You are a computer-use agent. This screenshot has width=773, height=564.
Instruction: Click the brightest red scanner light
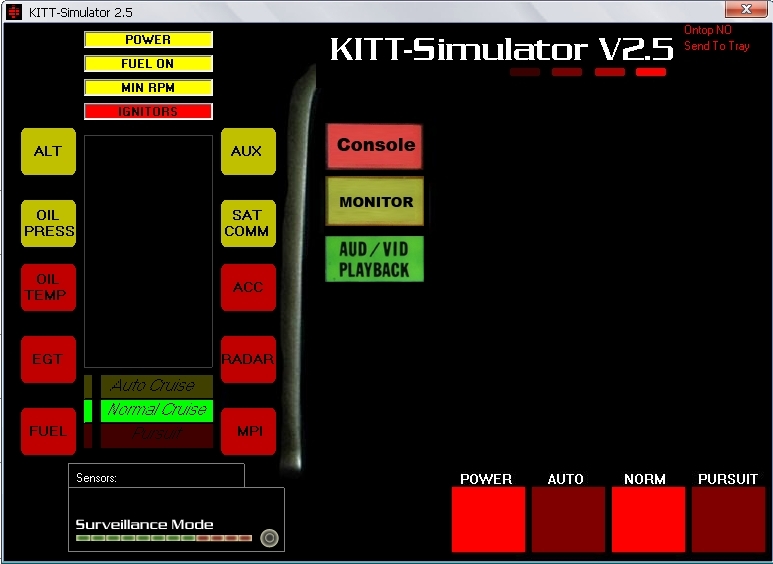(651, 72)
